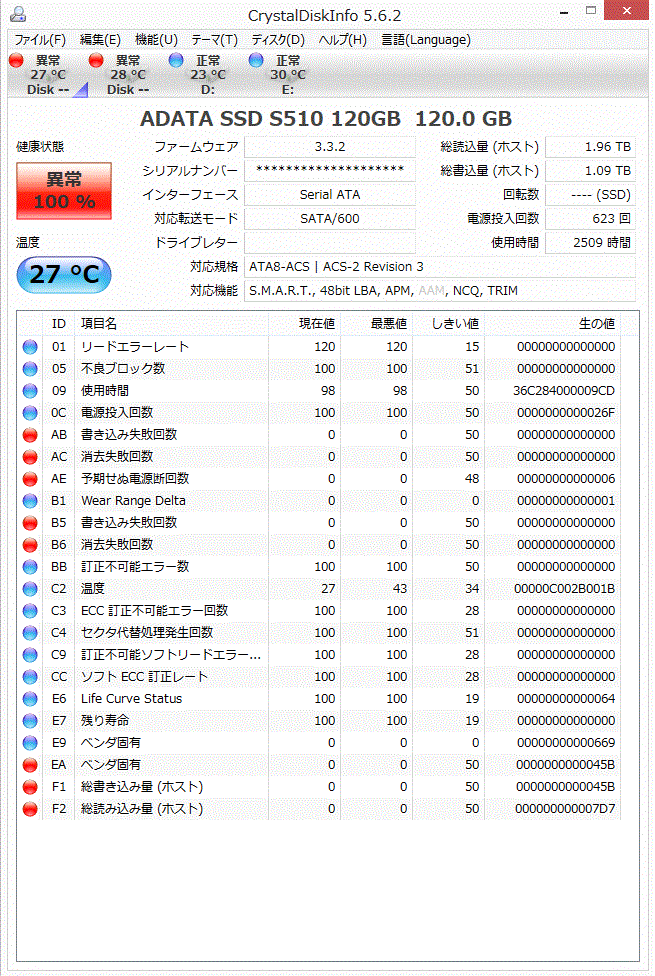Click the status orb for Wear Range Delta
Viewport: 655px width, 976px height.
point(30,501)
